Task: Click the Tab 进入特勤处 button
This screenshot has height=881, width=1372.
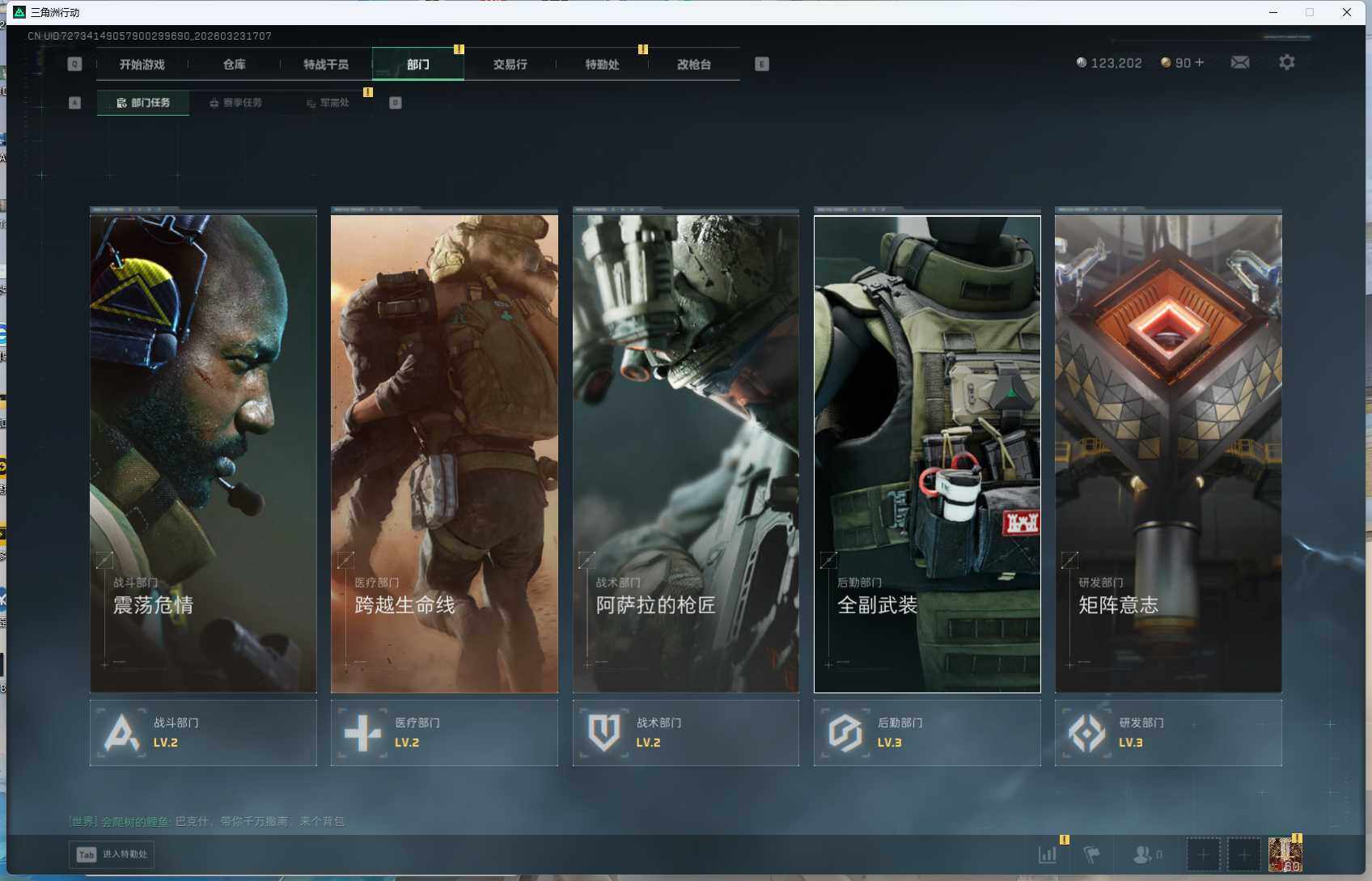Action: 112,854
